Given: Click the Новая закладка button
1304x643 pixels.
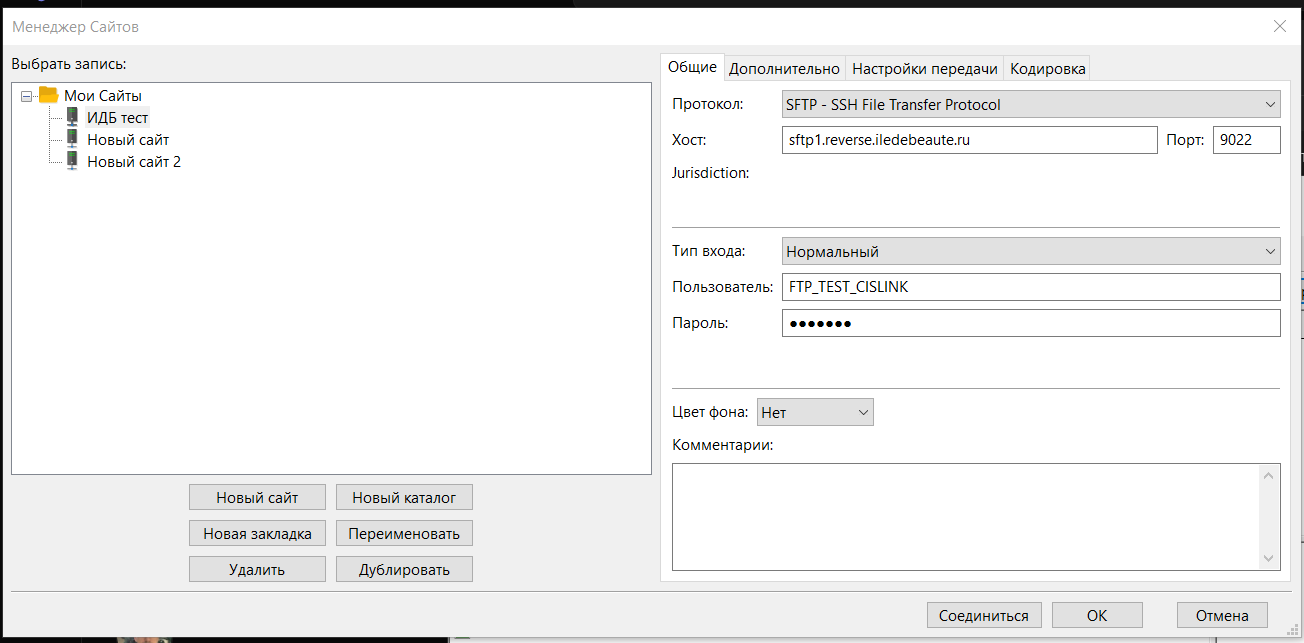Looking at the screenshot, I should point(257,533).
